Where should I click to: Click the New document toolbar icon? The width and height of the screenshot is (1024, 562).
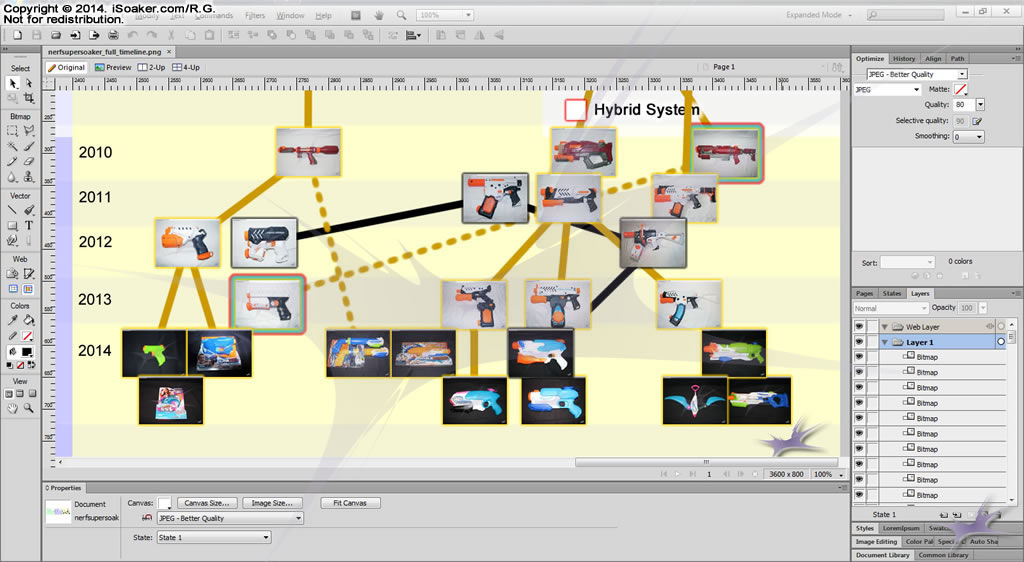[18, 35]
